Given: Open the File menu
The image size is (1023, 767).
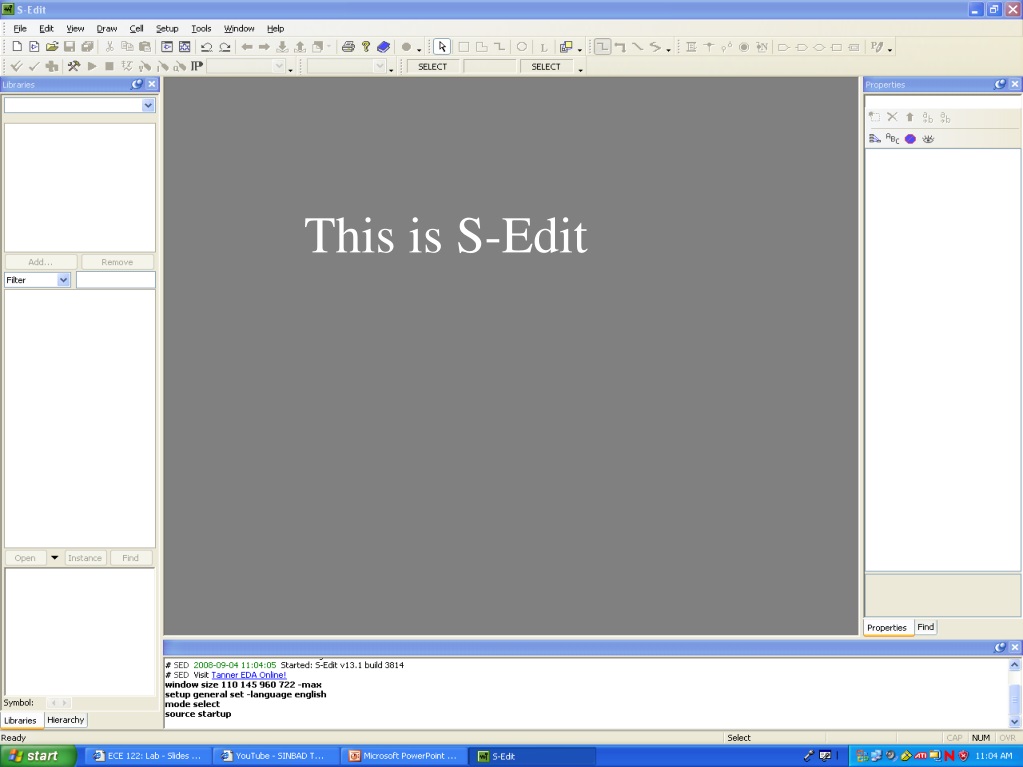Looking at the screenshot, I should 20,28.
